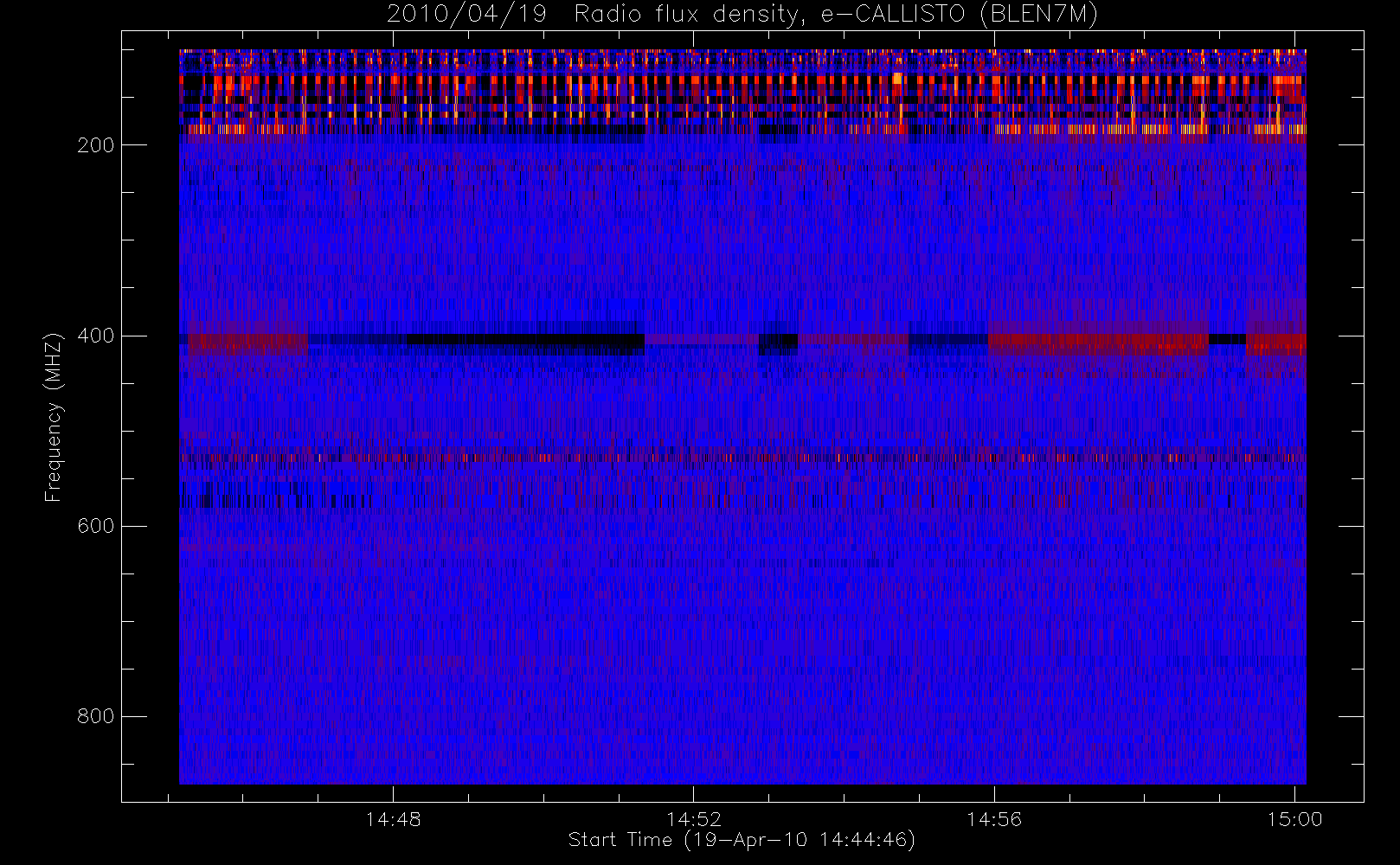Click the "Start Time (19-Apr-10 14:44:46)" label
Image resolution: width=1400 pixels, height=865 pixels.
(742, 840)
